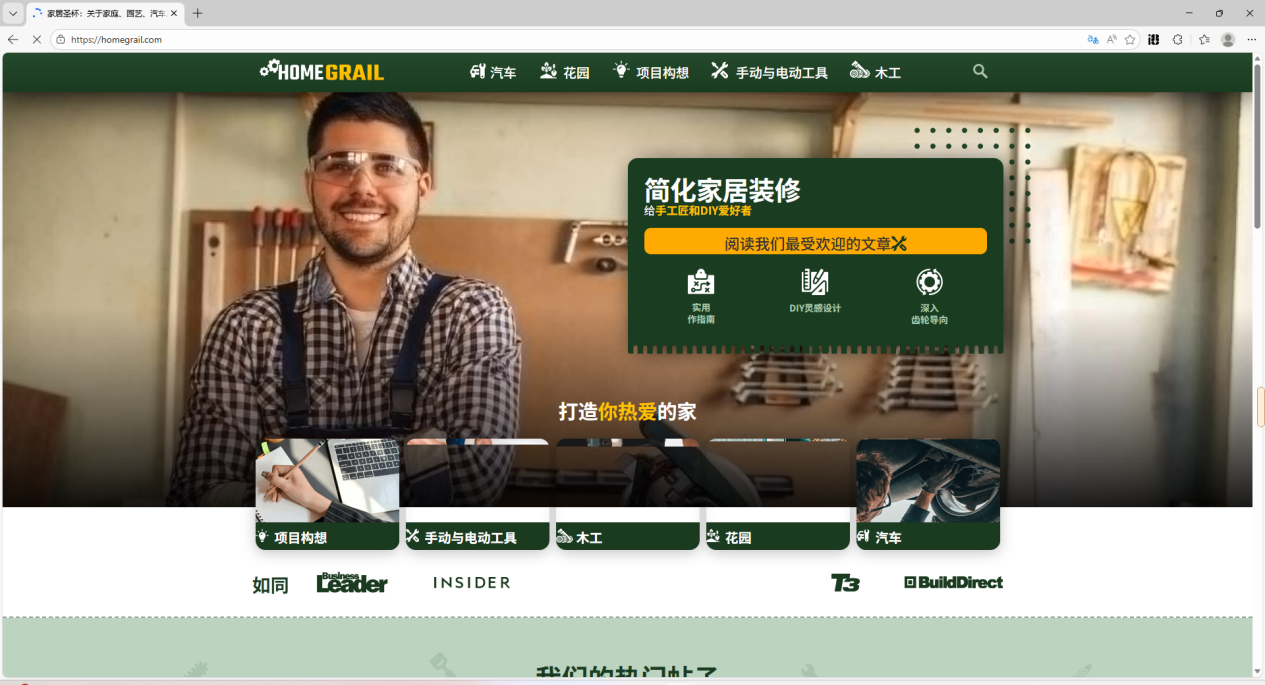
Task: Open the 木工 menu in the top navigation
Action: 875,72
